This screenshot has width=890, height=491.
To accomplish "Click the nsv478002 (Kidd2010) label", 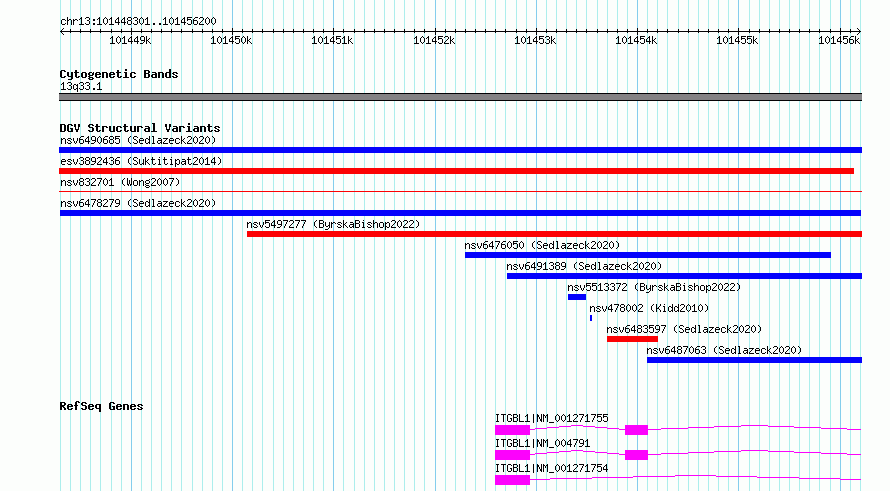I will click(x=649, y=308).
